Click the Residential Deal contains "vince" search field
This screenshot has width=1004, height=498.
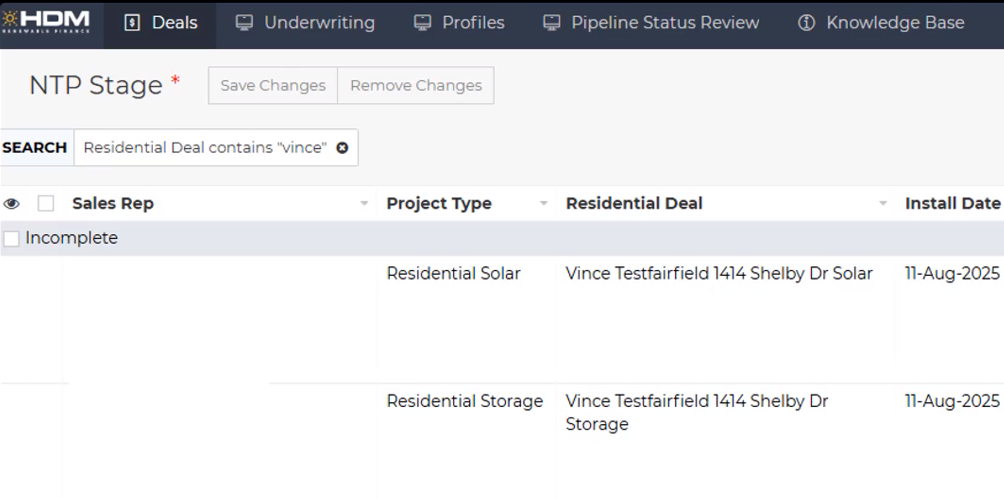[205, 148]
